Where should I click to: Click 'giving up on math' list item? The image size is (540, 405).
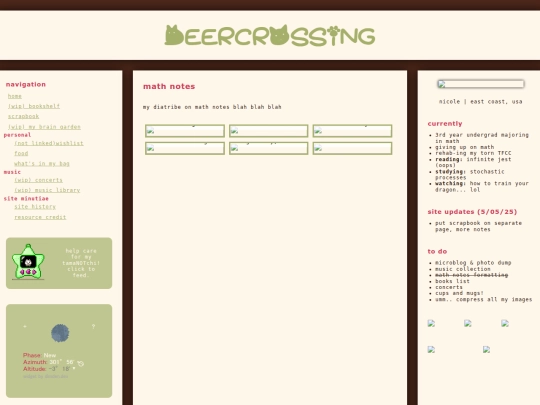coord(464,147)
